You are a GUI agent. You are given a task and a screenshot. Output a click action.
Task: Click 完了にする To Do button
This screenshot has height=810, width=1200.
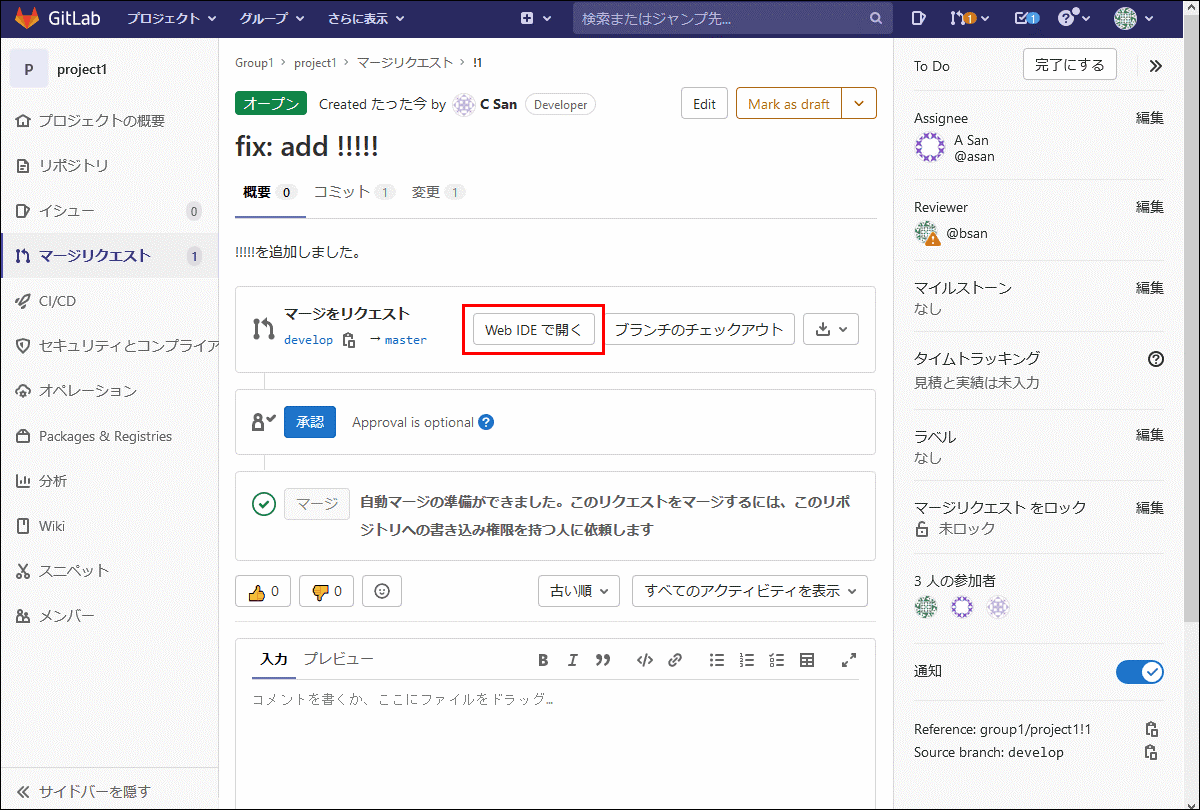click(x=1070, y=65)
